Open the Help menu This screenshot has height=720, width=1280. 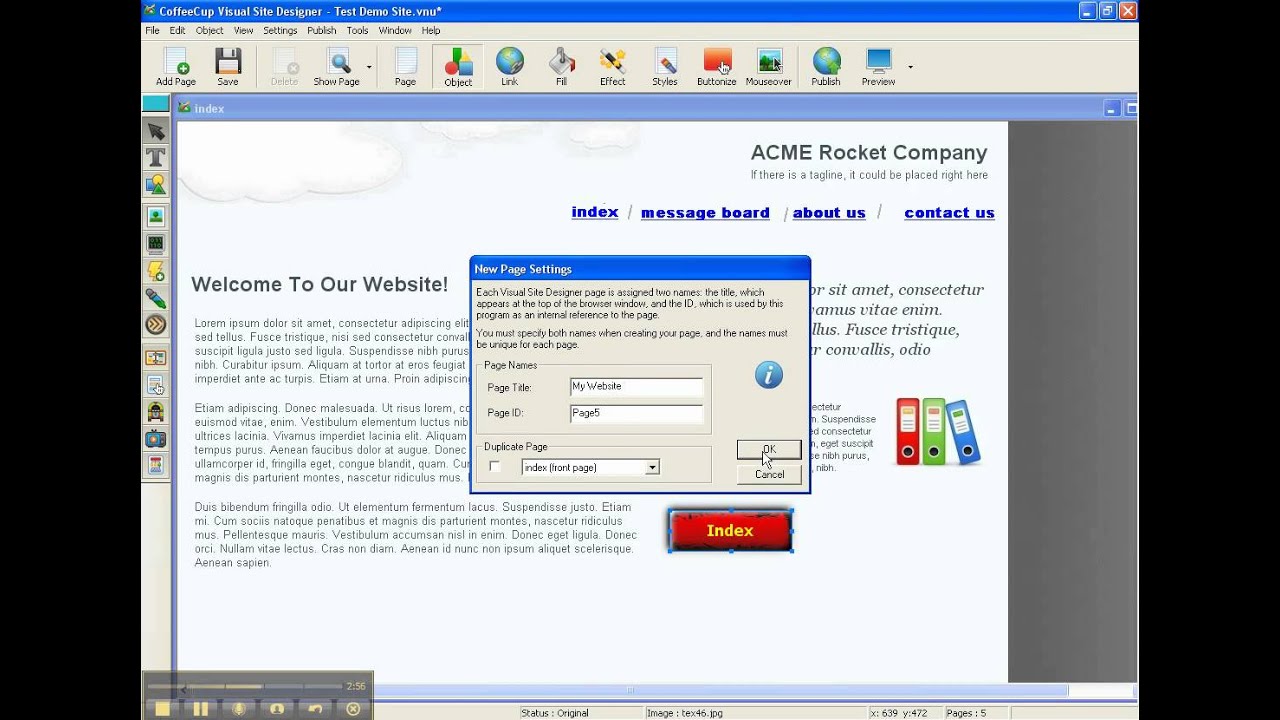coord(431,30)
